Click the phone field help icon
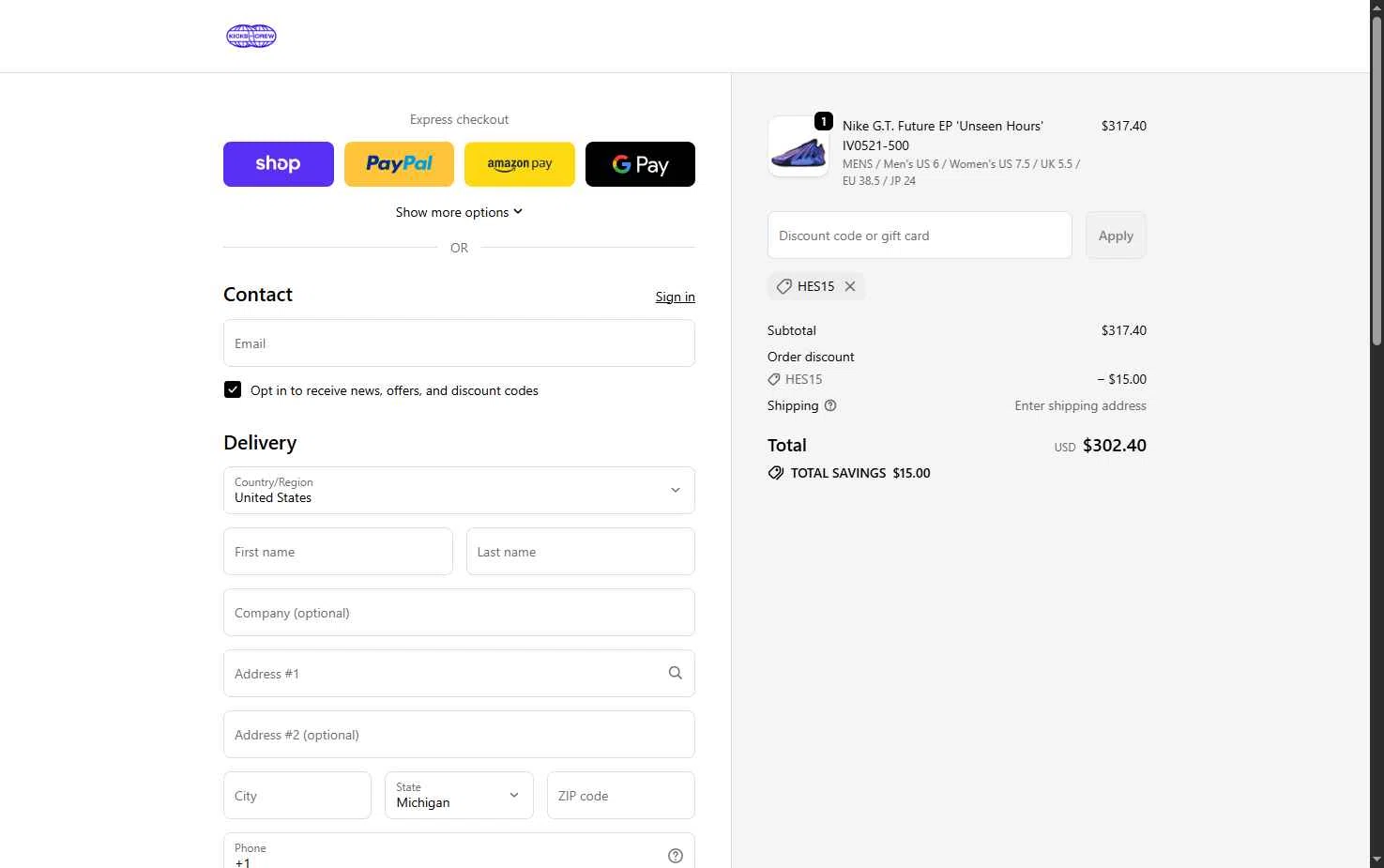1384x868 pixels. pyautogui.click(x=675, y=855)
